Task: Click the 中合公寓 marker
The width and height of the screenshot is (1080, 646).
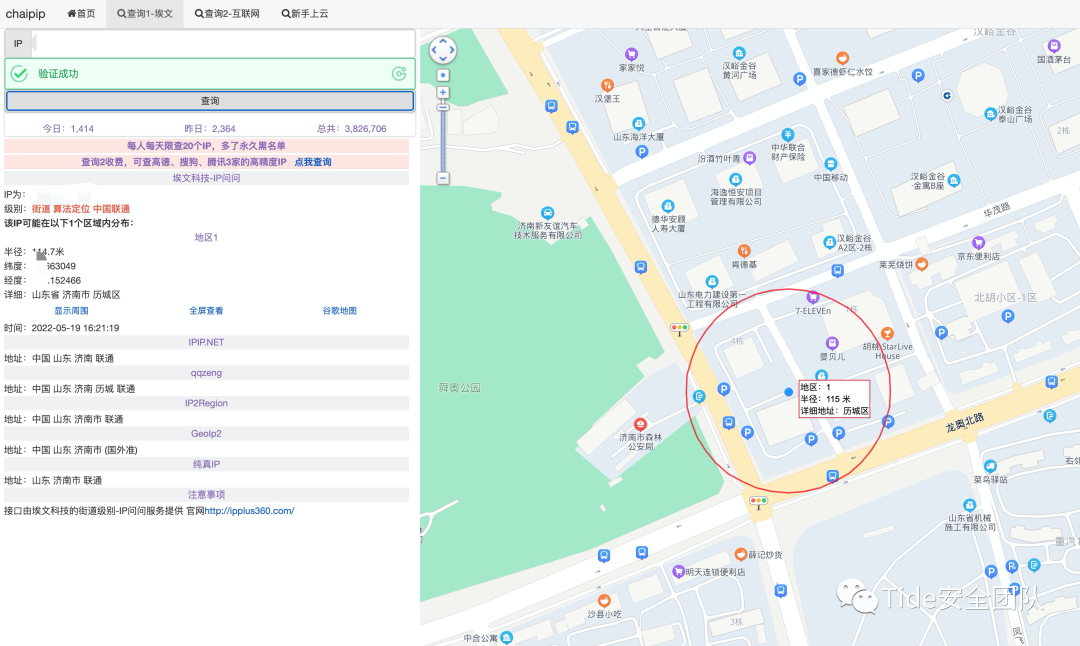Action: coord(506,638)
